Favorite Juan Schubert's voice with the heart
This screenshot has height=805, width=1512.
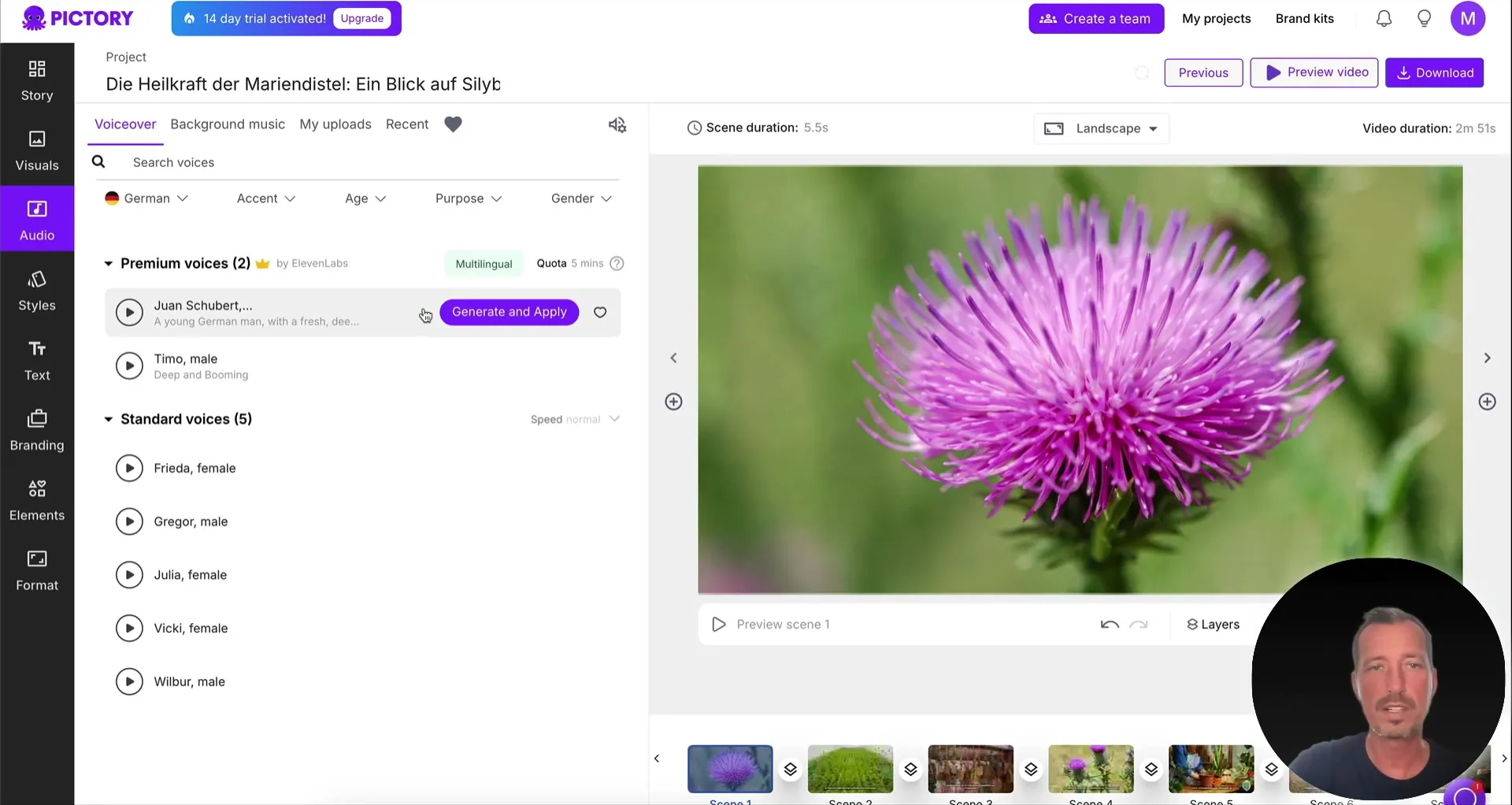pyautogui.click(x=600, y=312)
